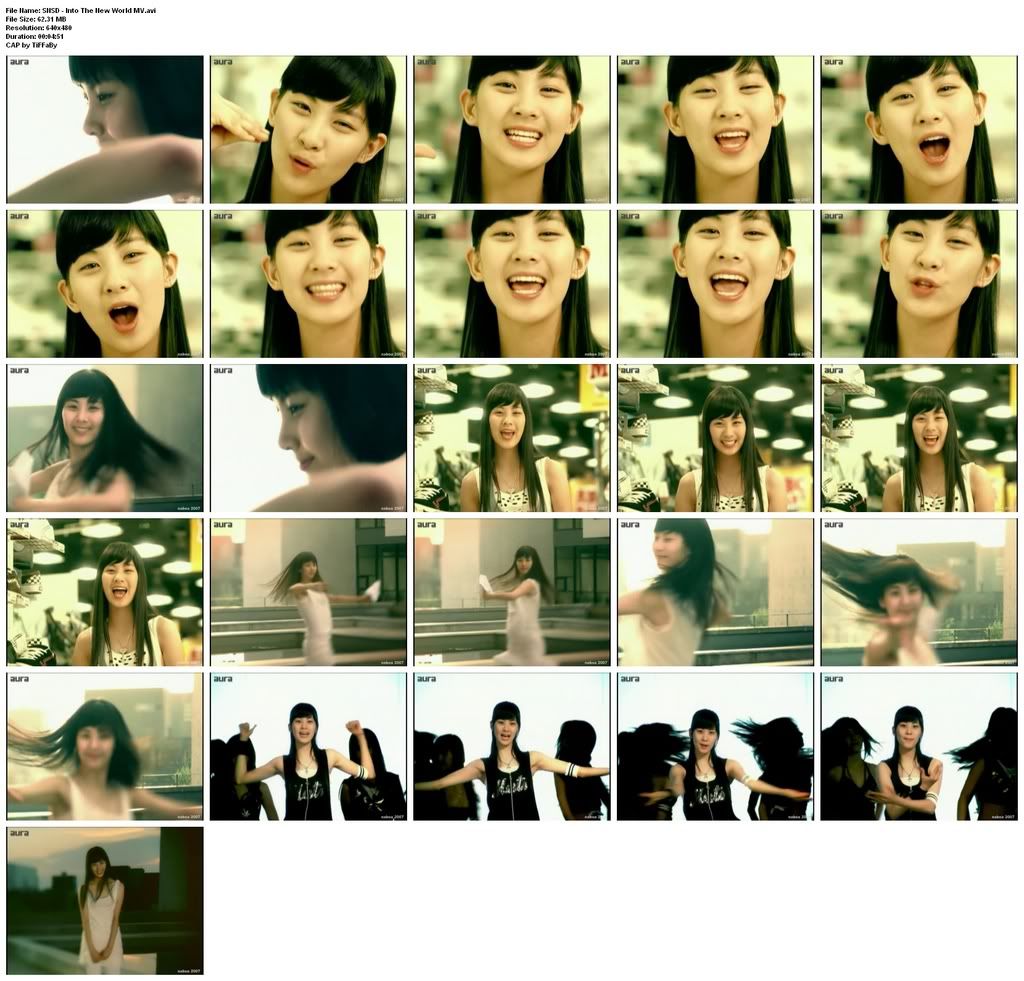Screen dimensions: 1024x981
Task: Open the fourth thumbnail in the second row
Action: pyautogui.click(x=716, y=283)
